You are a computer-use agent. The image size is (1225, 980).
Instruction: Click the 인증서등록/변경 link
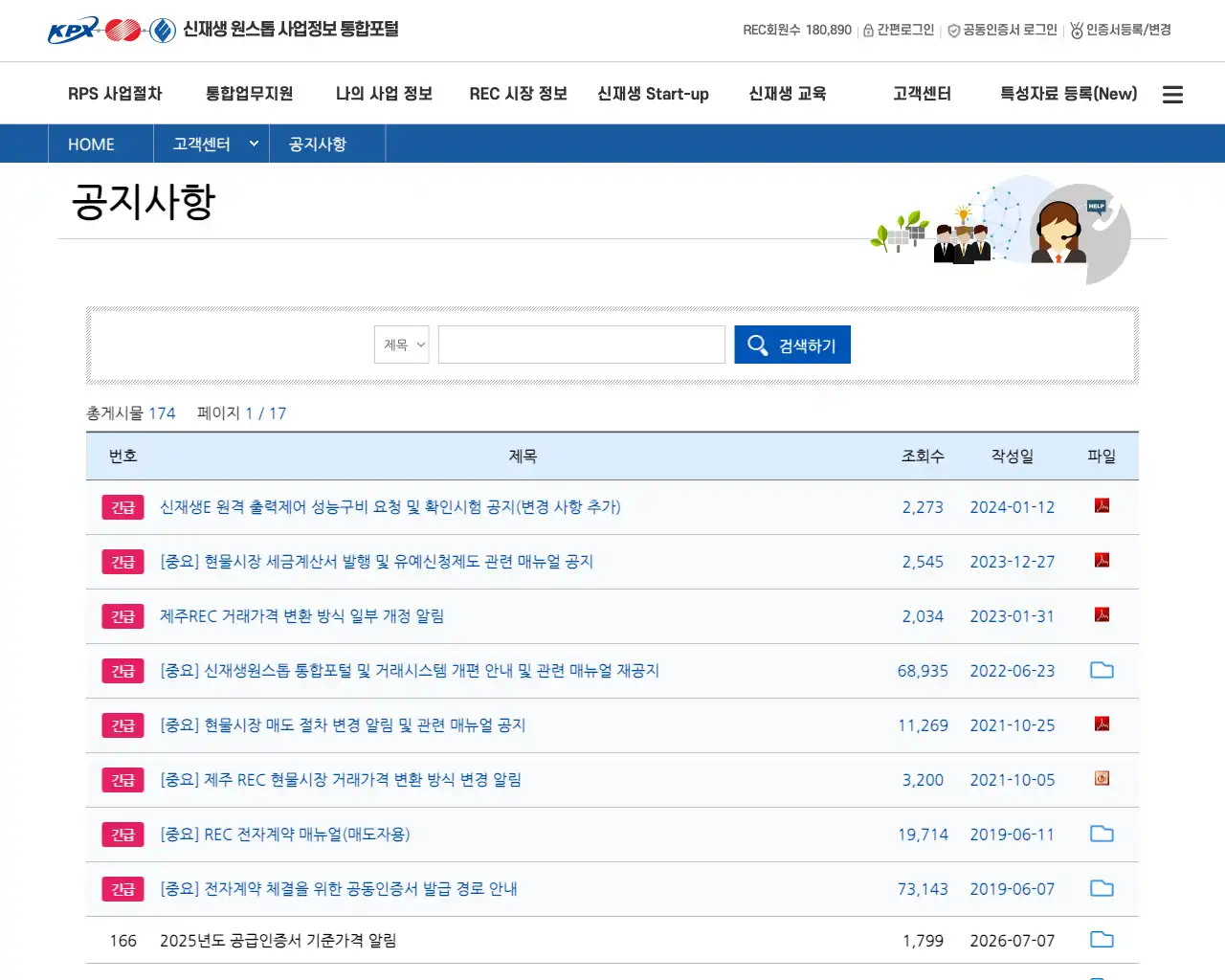1121,30
